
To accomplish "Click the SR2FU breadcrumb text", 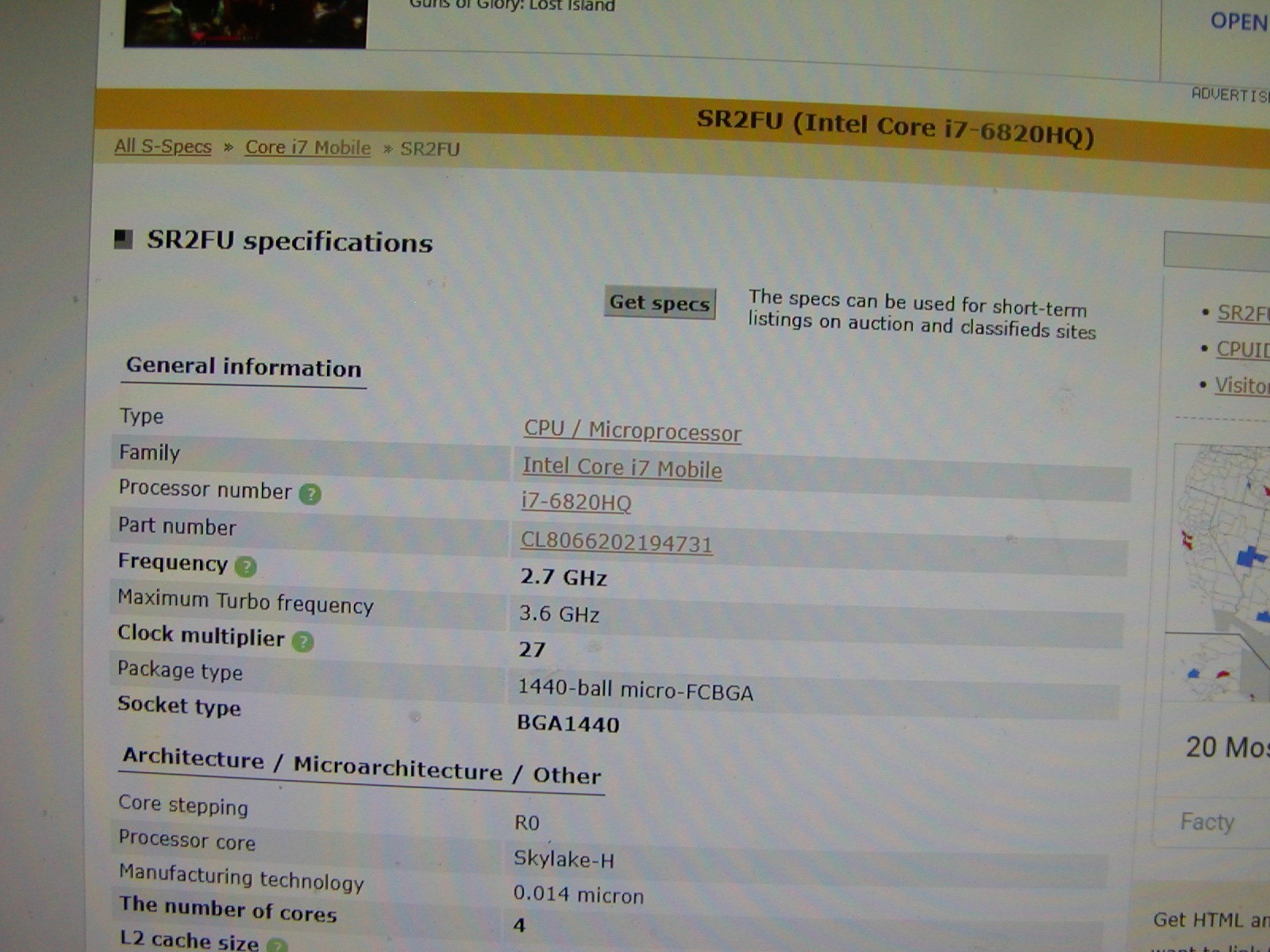I will click(430, 149).
